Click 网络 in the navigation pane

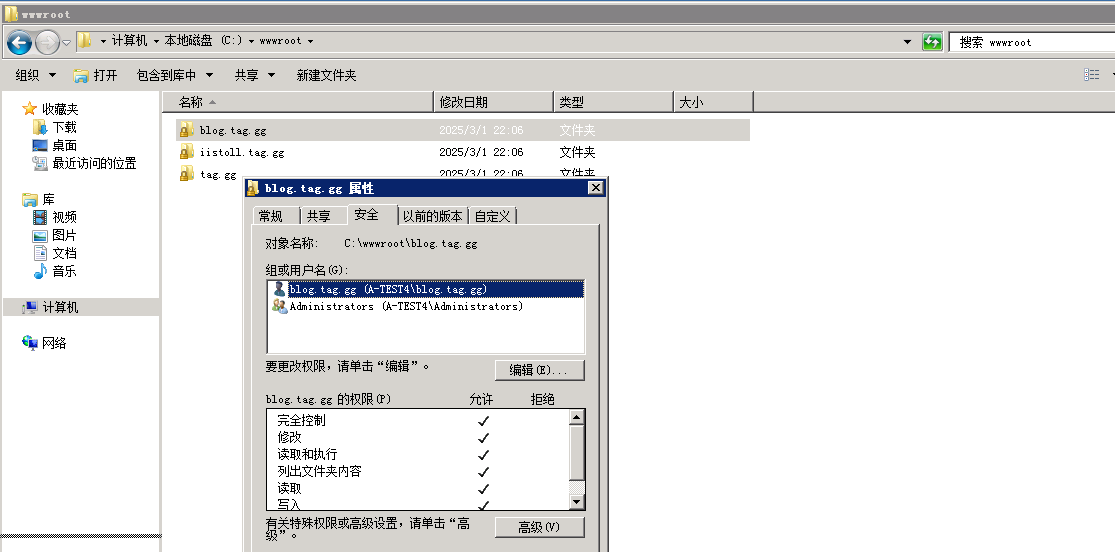click(x=54, y=343)
